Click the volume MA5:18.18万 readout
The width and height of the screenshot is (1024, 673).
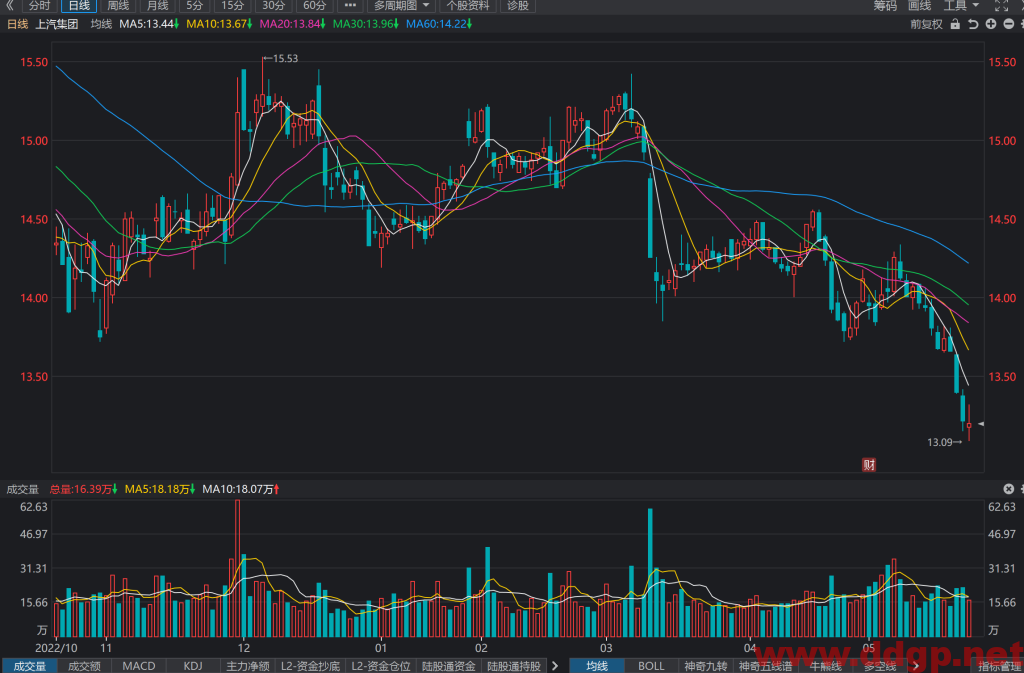[160, 489]
